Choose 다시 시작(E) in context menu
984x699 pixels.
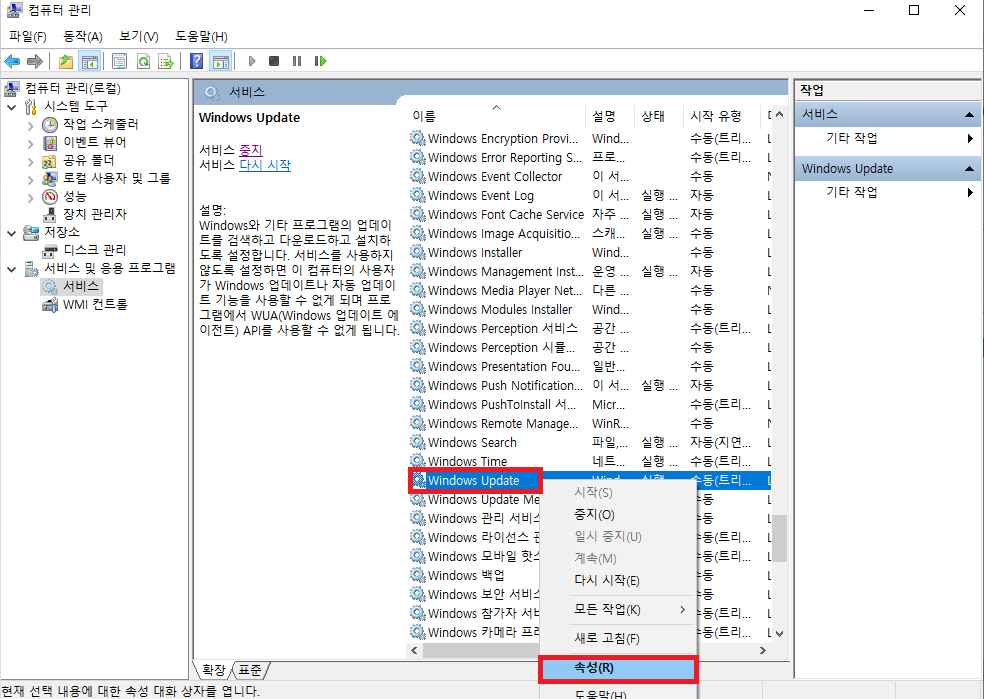coord(618,580)
